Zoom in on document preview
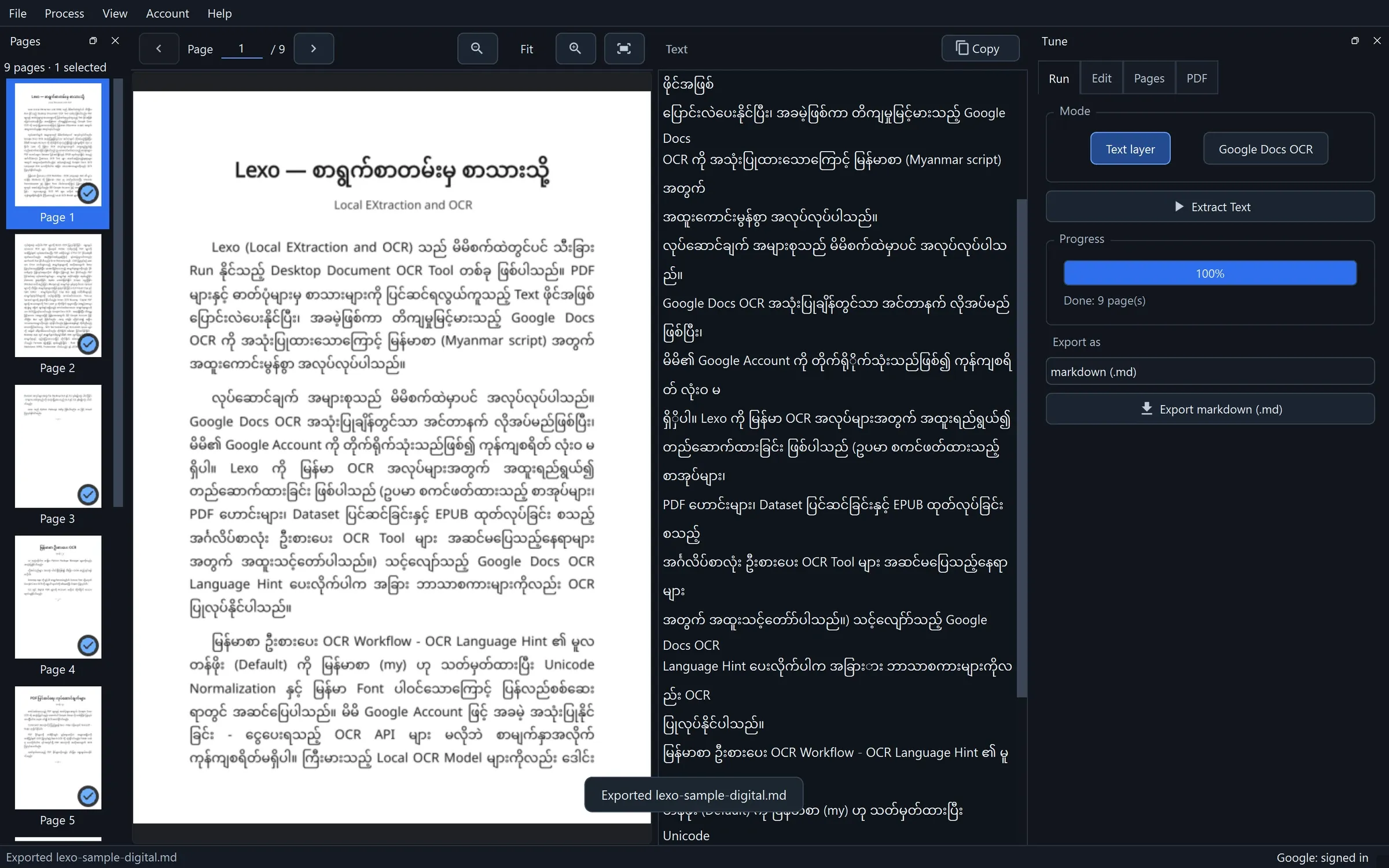This screenshot has width=1389, height=868. [x=575, y=49]
